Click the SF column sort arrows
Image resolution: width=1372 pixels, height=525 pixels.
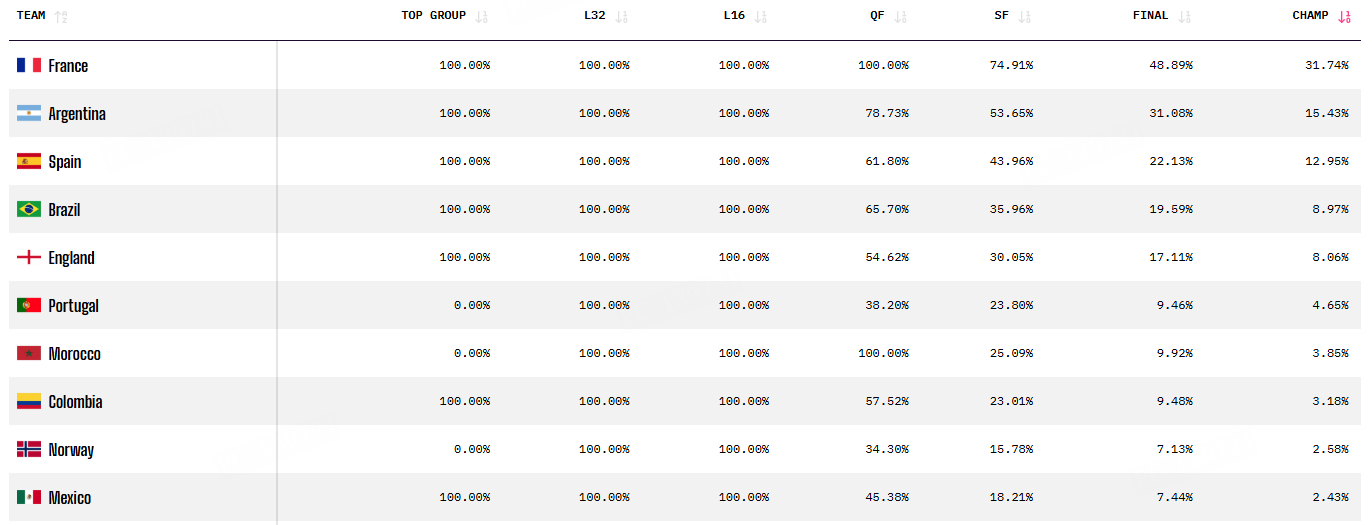tap(1025, 17)
